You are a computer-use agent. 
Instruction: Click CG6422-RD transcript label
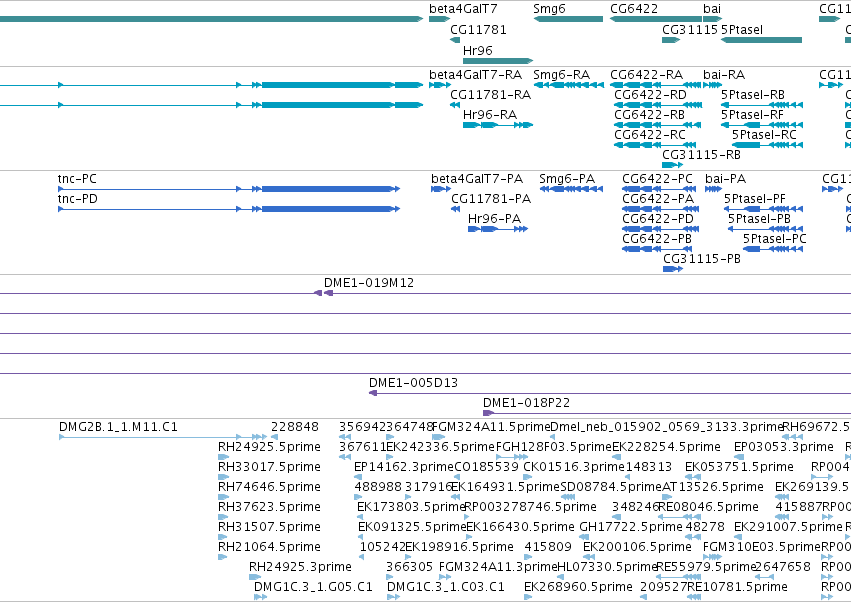[650, 94]
